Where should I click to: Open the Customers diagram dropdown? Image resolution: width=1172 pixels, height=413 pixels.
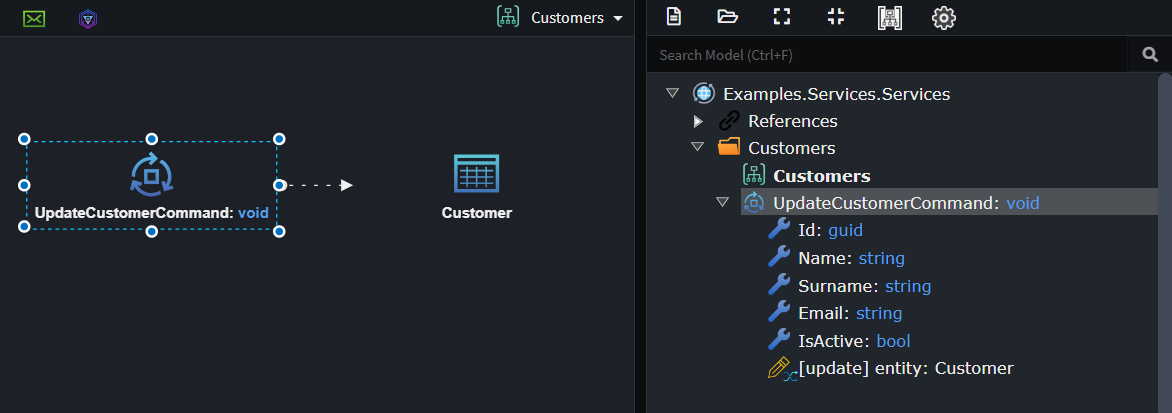tap(560, 18)
